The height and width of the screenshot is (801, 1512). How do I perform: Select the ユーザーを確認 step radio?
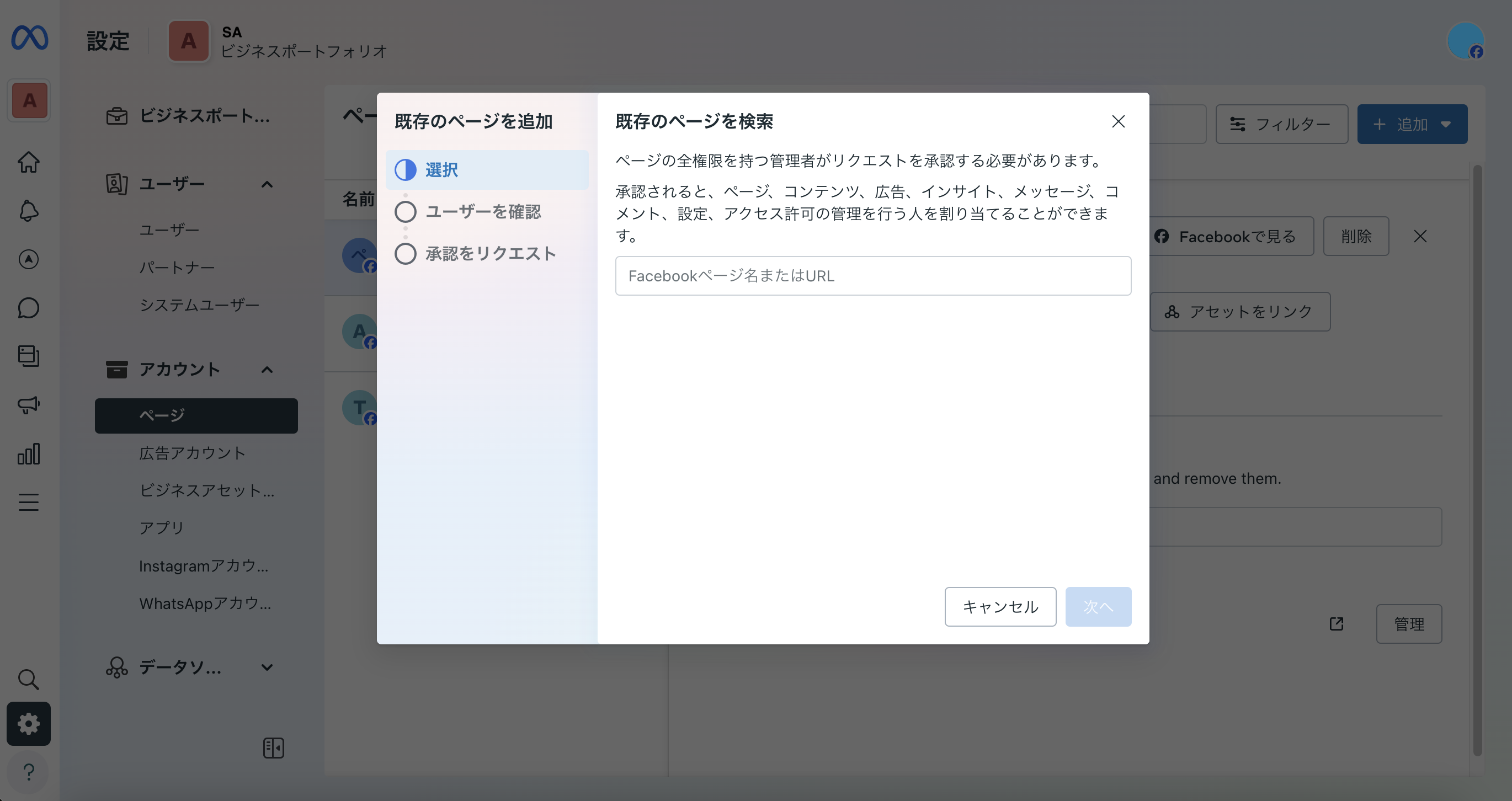(x=406, y=212)
